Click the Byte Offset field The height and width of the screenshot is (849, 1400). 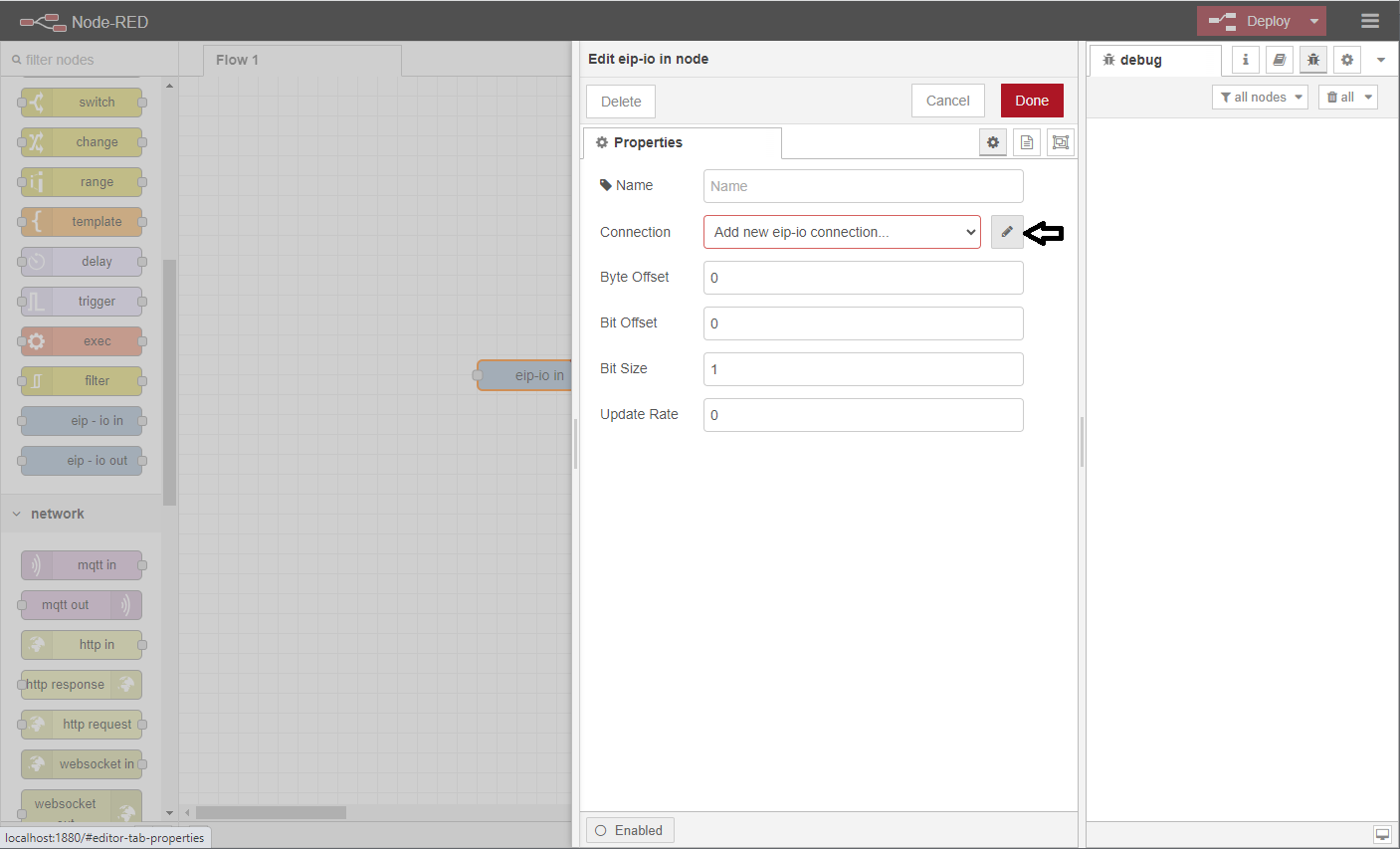(864, 278)
